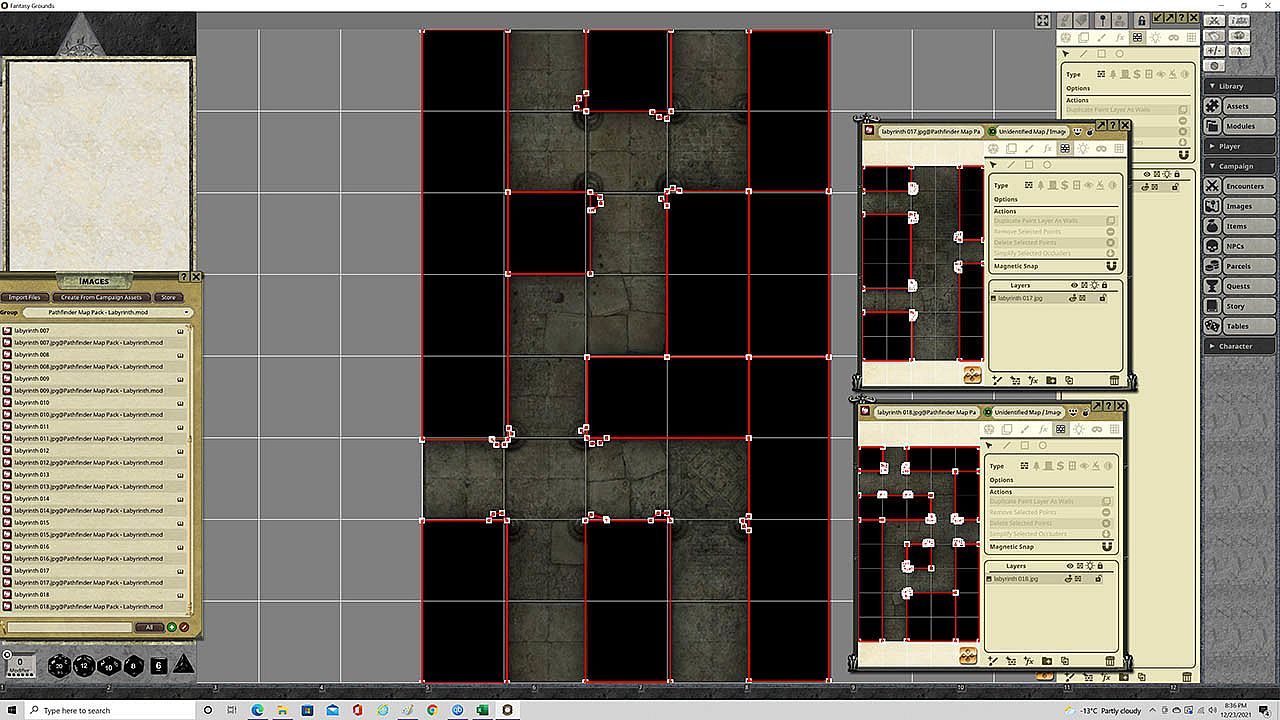
Task: Roll the d6 die
Action: point(158,664)
